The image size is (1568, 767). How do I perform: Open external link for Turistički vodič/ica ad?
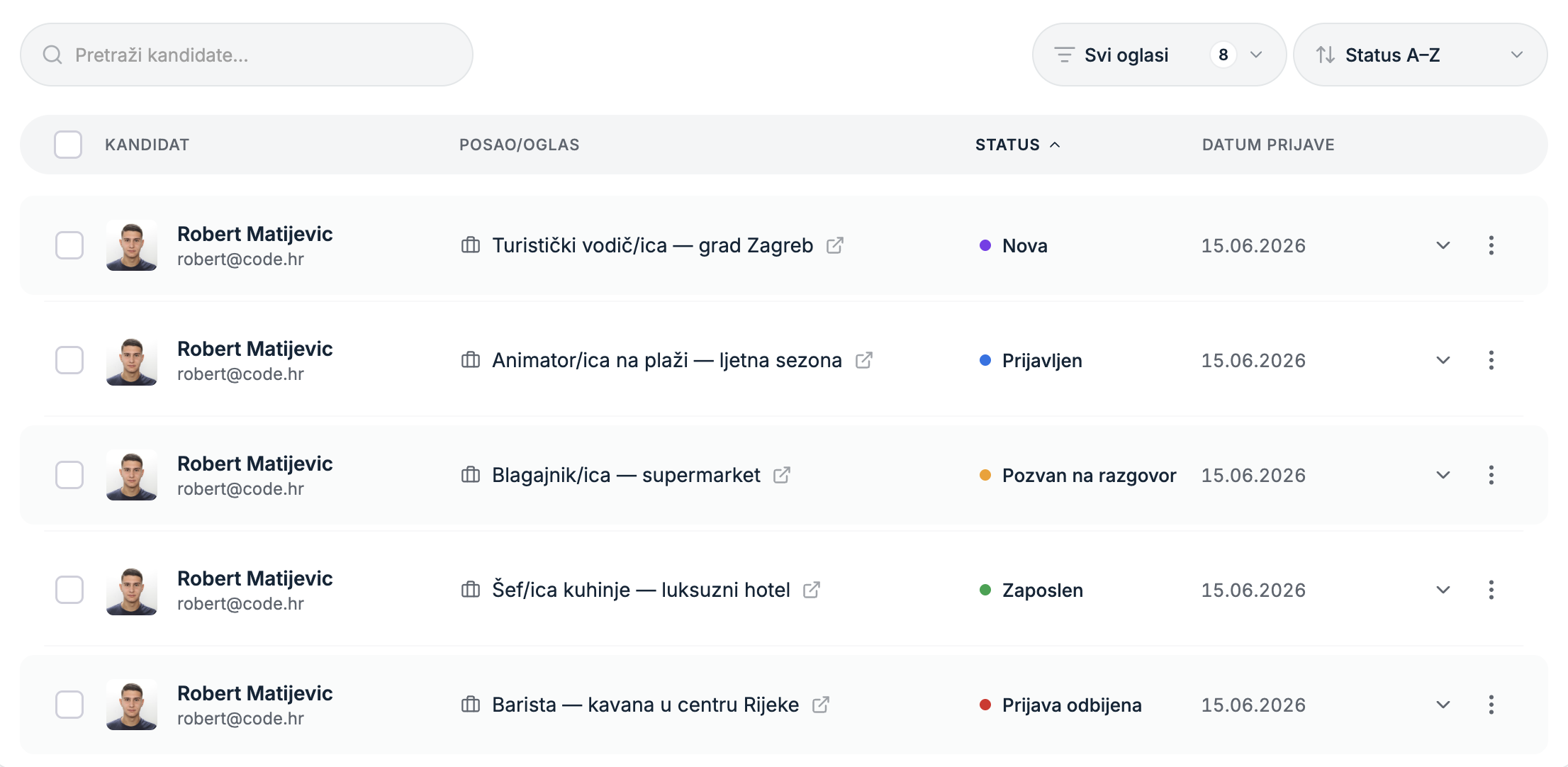(x=835, y=245)
